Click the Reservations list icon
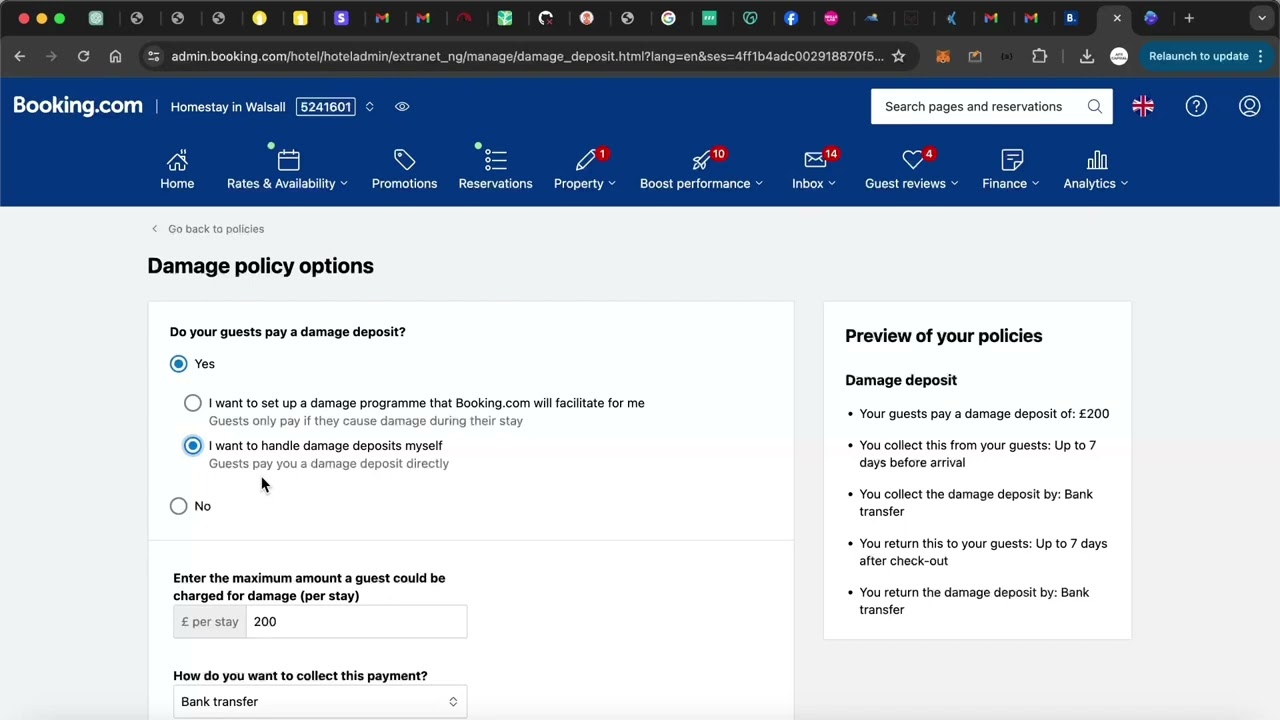This screenshot has height=720, width=1280. pyautogui.click(x=495, y=160)
